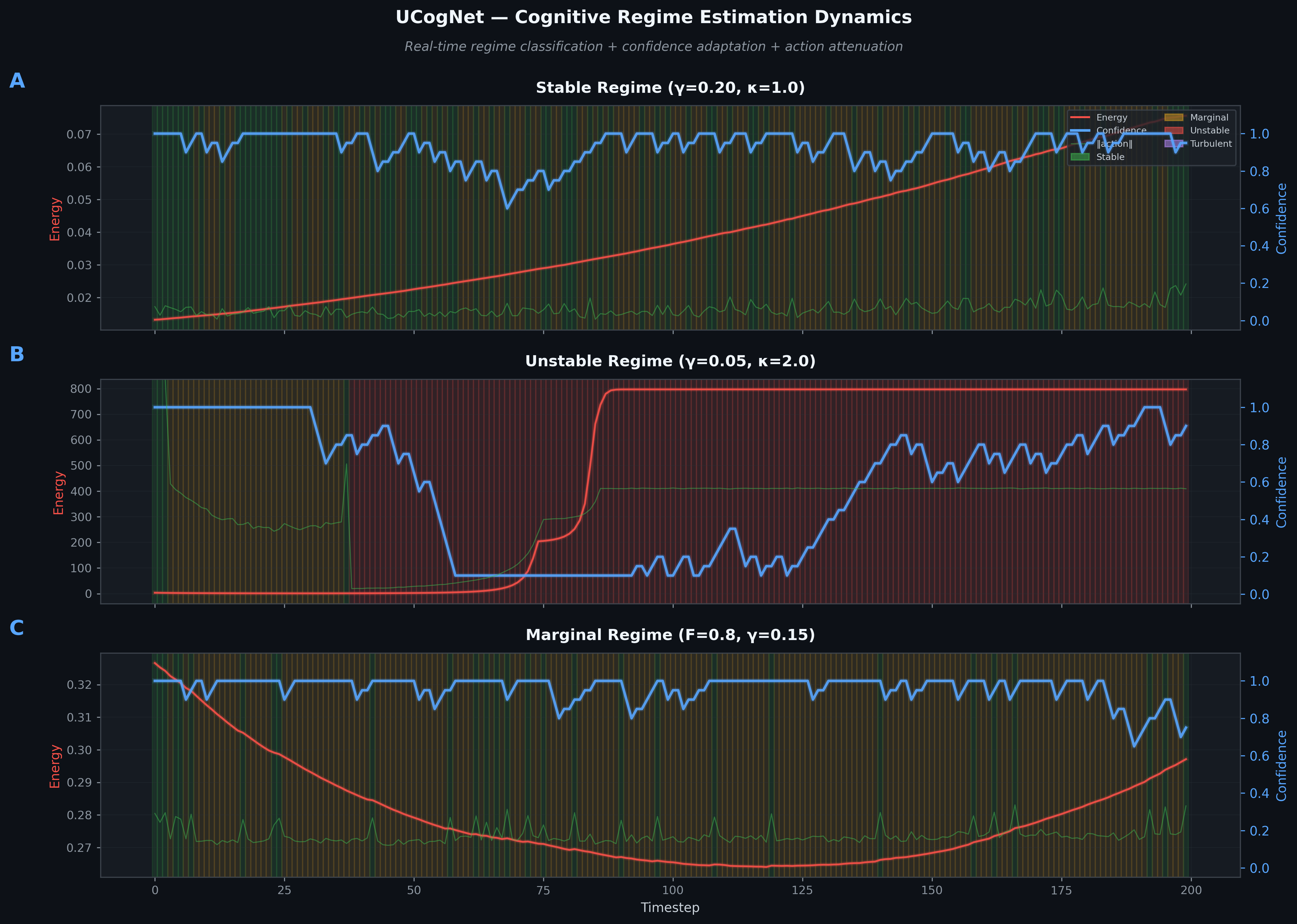1297x924 pixels.
Task: Click the x-axis tick label '25'
Action: (285, 890)
